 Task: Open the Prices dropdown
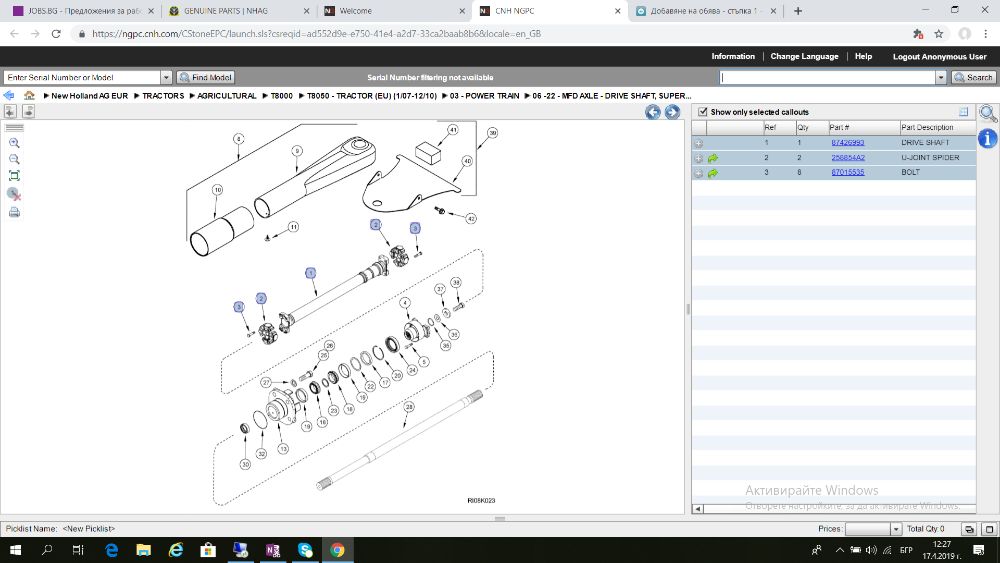[x=896, y=529]
